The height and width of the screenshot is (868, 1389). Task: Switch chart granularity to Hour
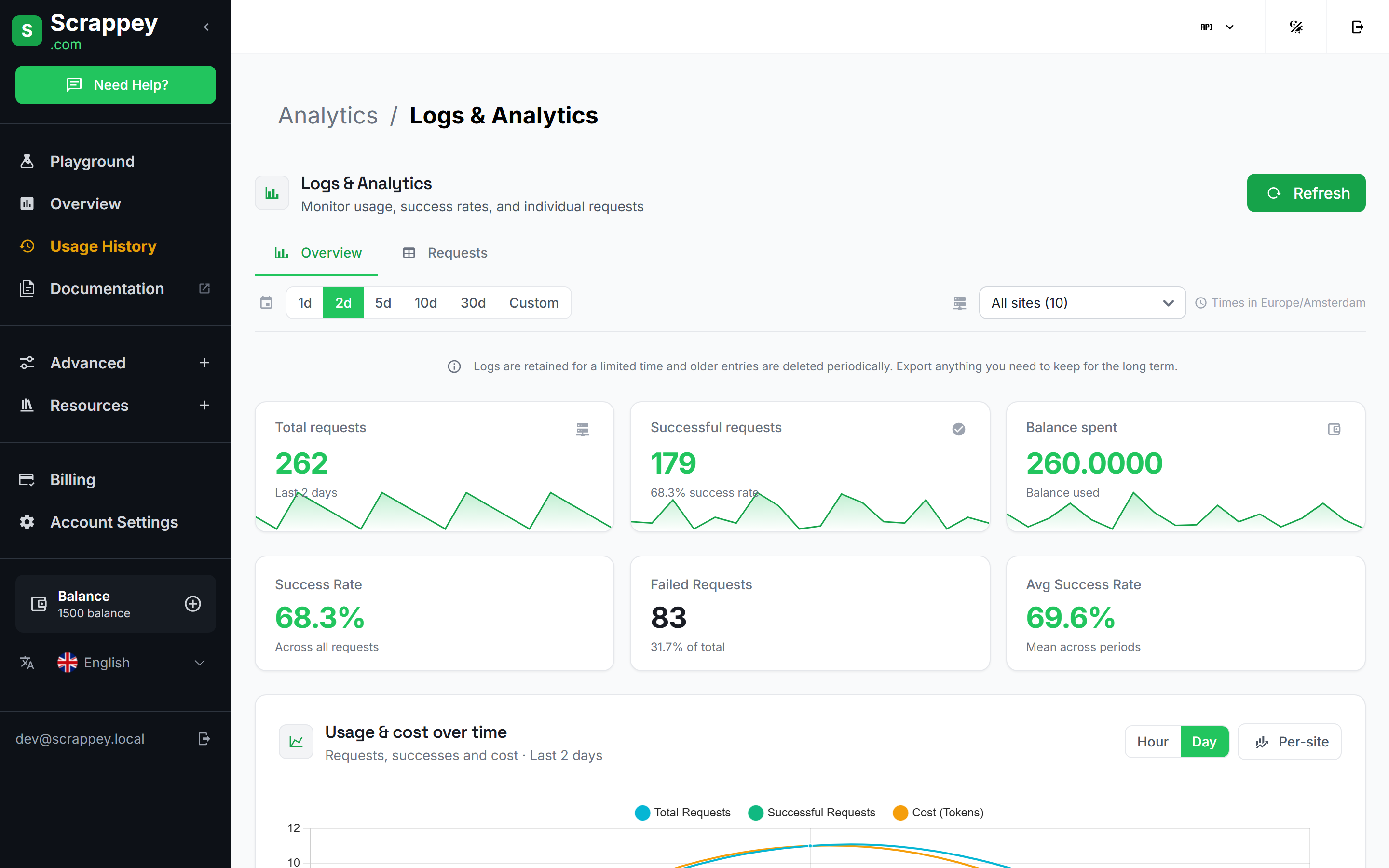[x=1153, y=742]
